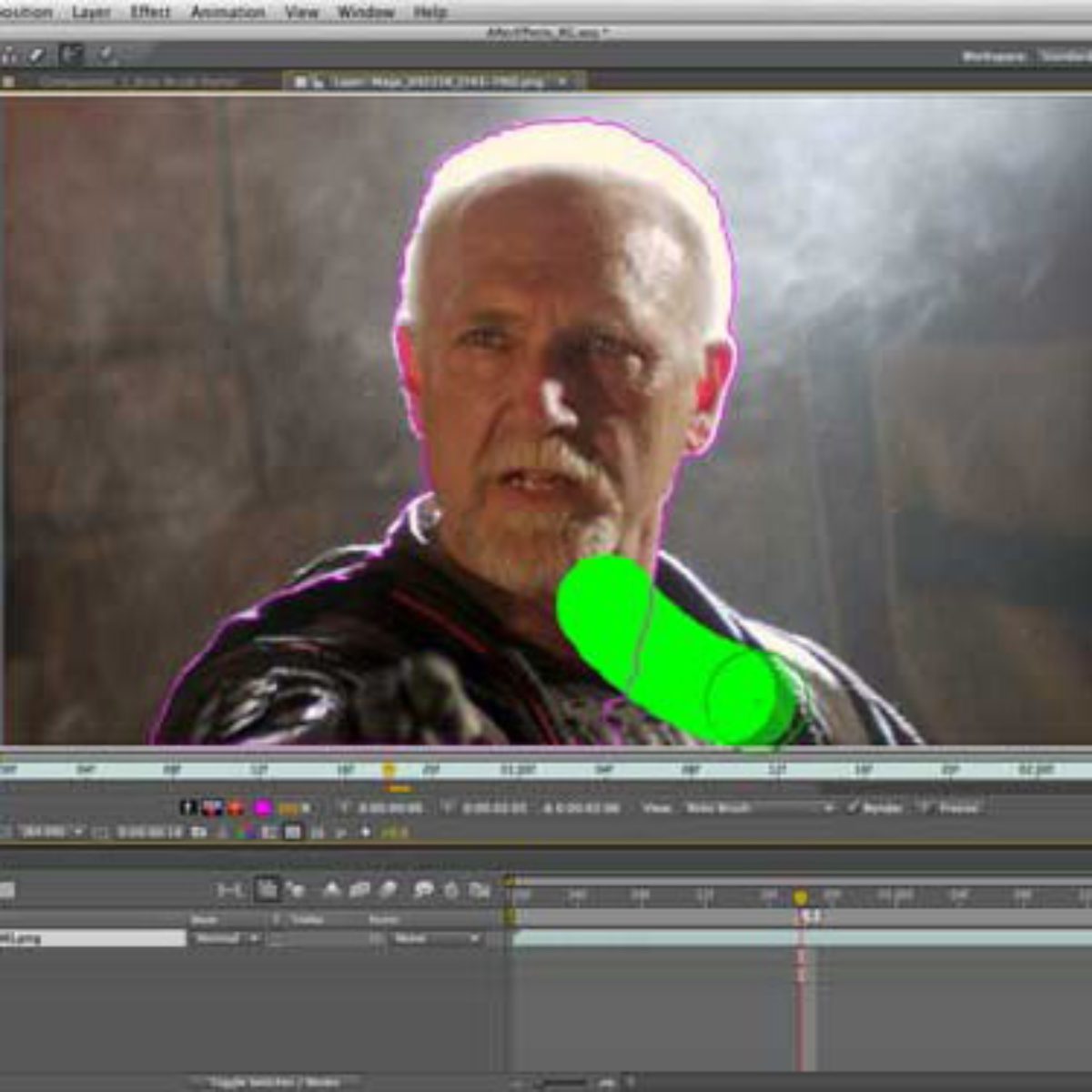The image size is (1092, 1092).
Task: Select the layer name row in Timeline
Action: tap(92, 938)
